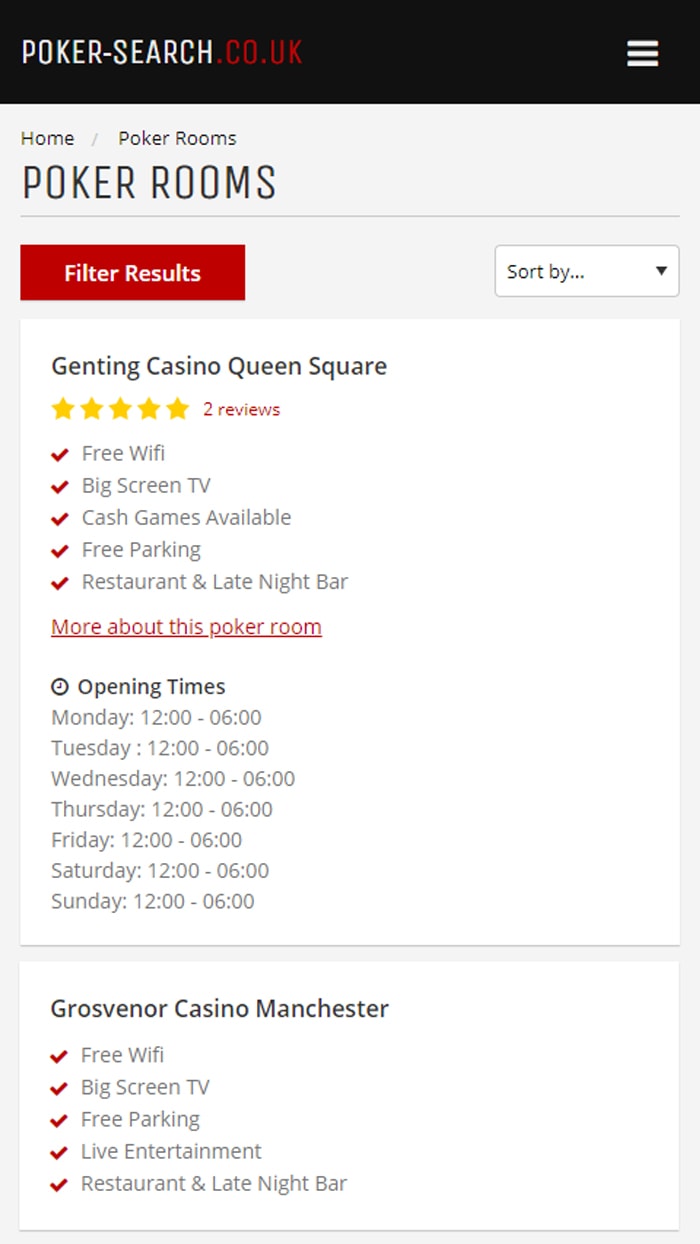Click Genting's Free Wifi checkmark icon

pos(60,454)
